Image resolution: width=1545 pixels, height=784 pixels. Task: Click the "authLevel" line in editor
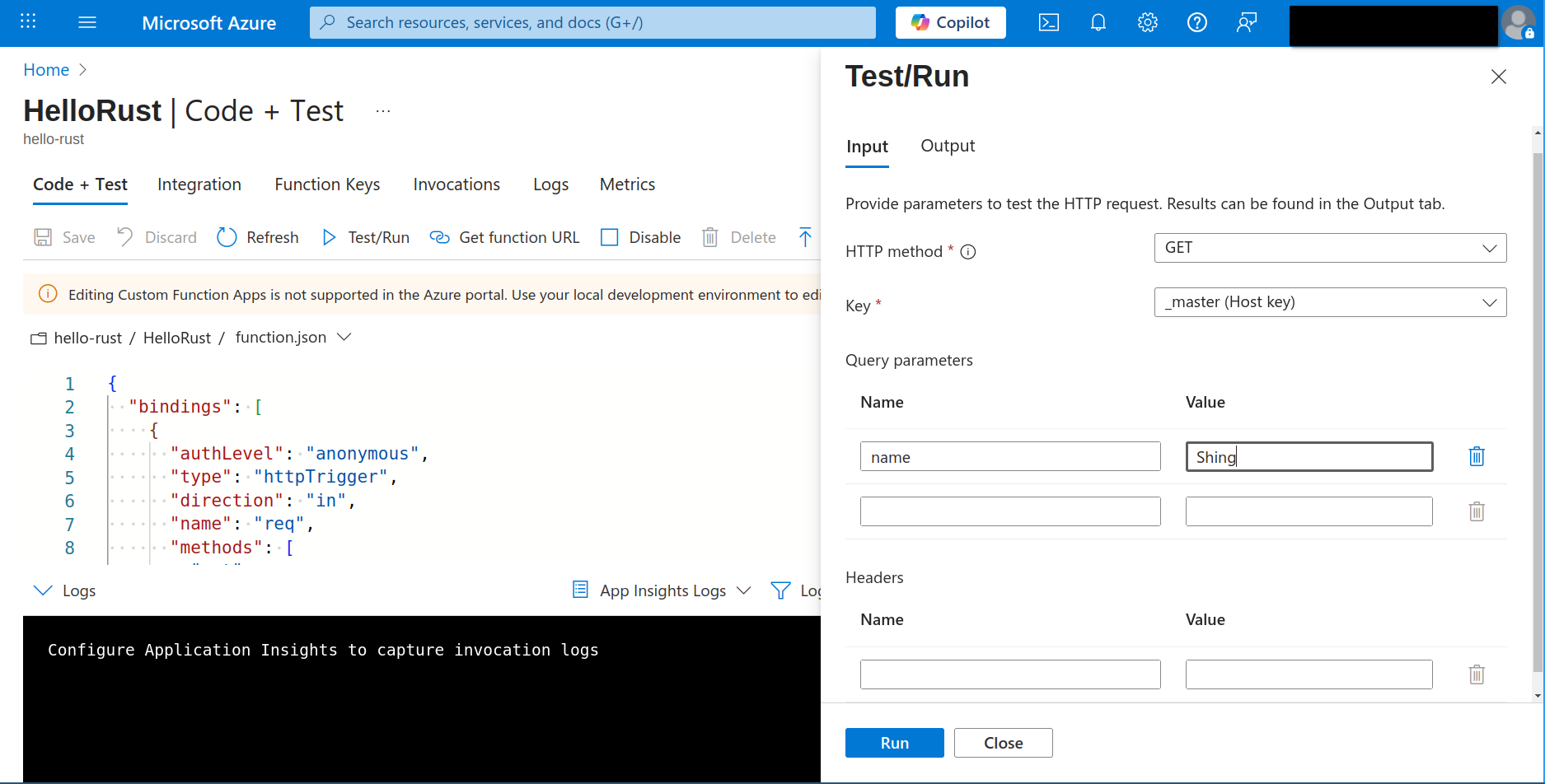(x=299, y=454)
